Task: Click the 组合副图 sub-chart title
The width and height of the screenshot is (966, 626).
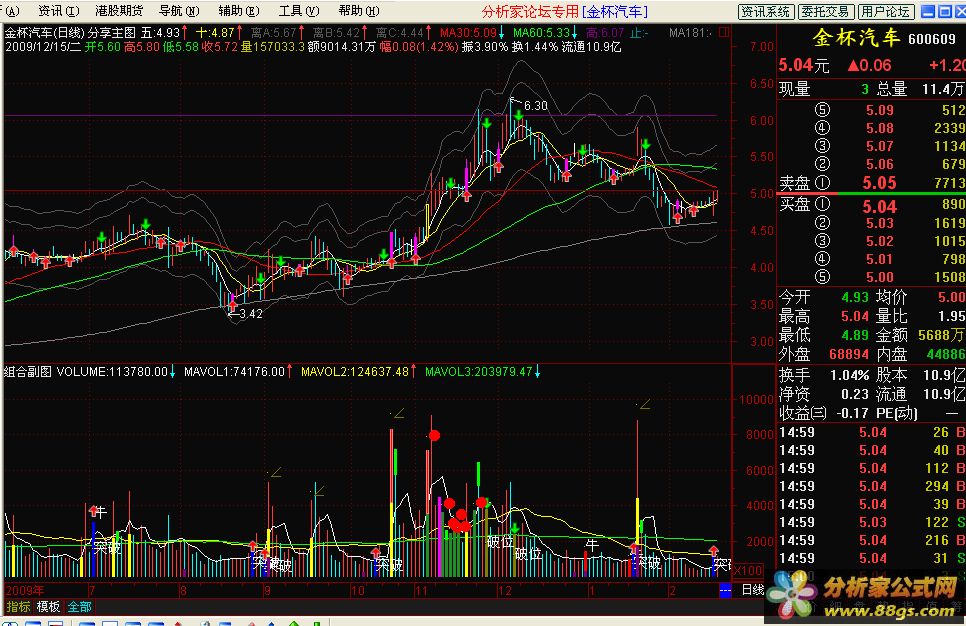Action: [28, 372]
